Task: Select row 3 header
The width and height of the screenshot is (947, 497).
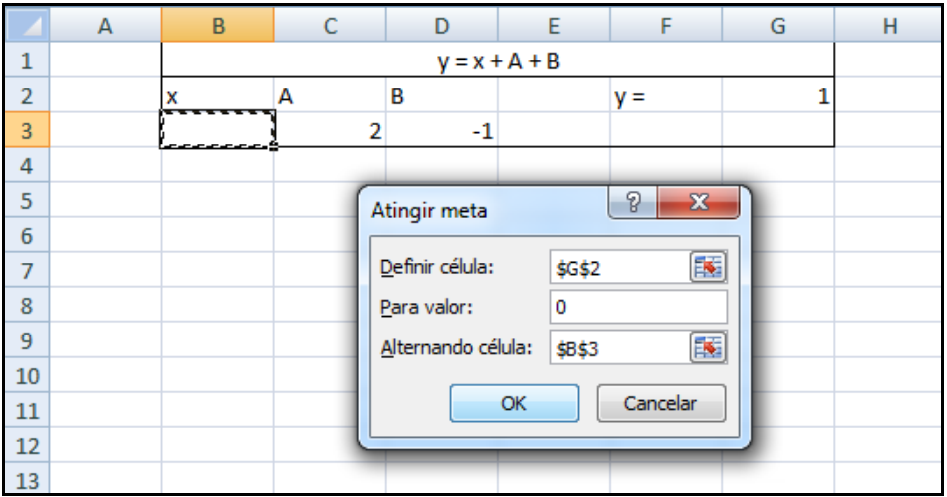Action: [26, 131]
